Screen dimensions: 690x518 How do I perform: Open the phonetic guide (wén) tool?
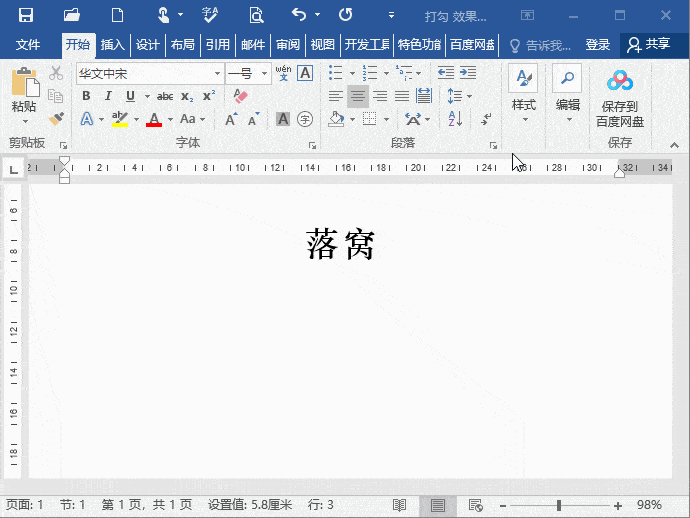click(283, 73)
